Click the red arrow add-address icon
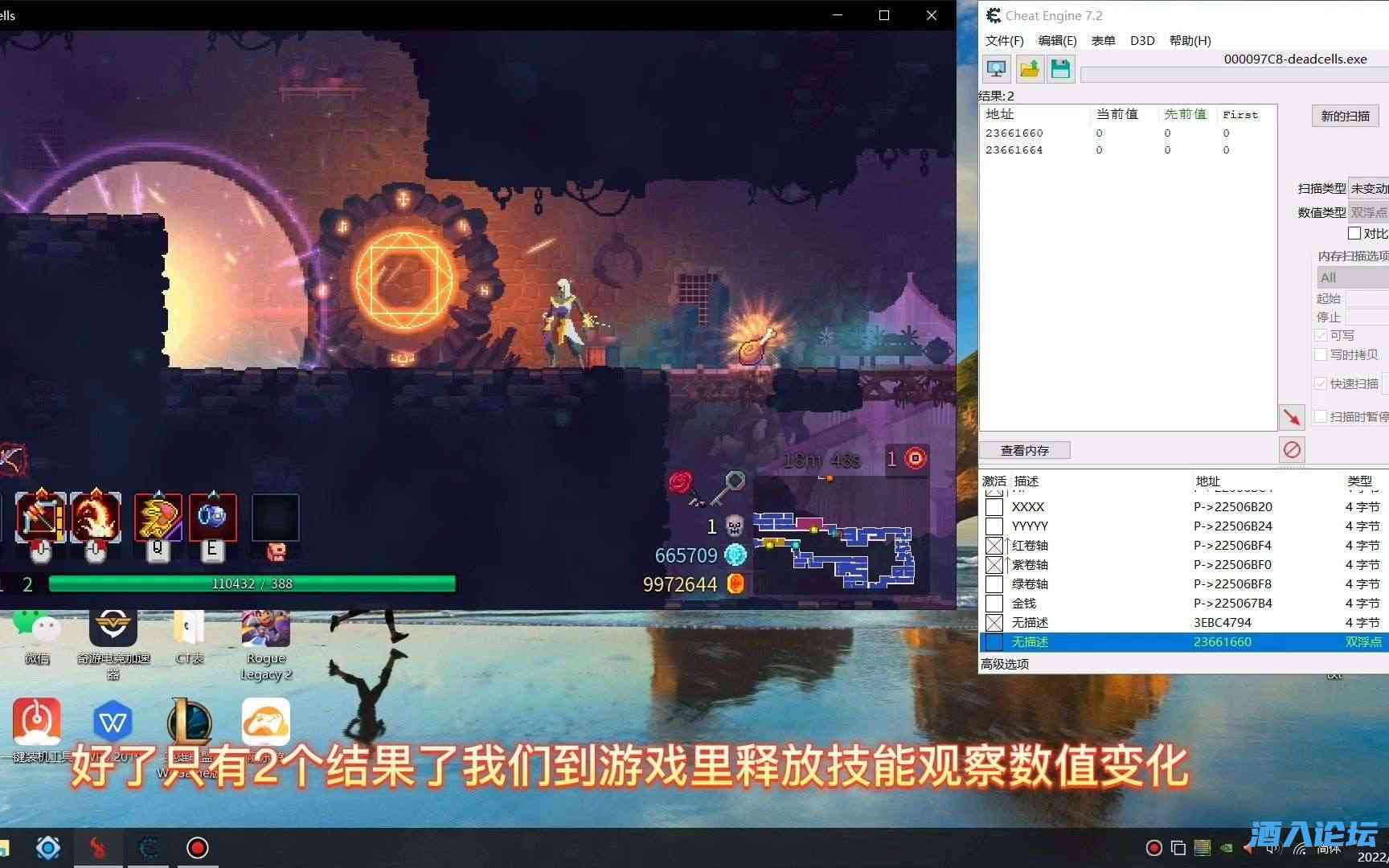Screen dimensions: 1389x868 [x=1292, y=416]
